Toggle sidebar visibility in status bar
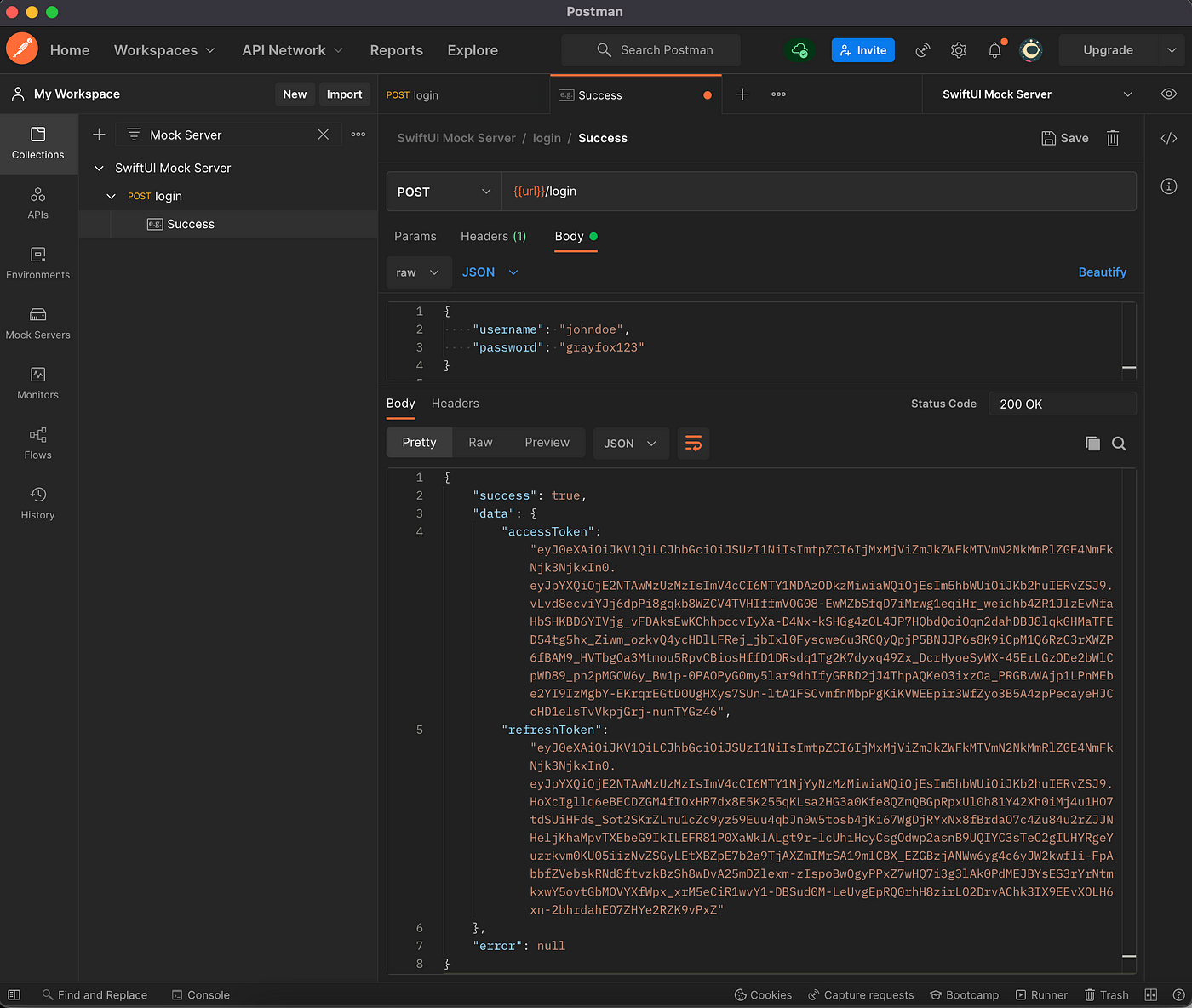The height and width of the screenshot is (1008, 1192). (x=14, y=994)
